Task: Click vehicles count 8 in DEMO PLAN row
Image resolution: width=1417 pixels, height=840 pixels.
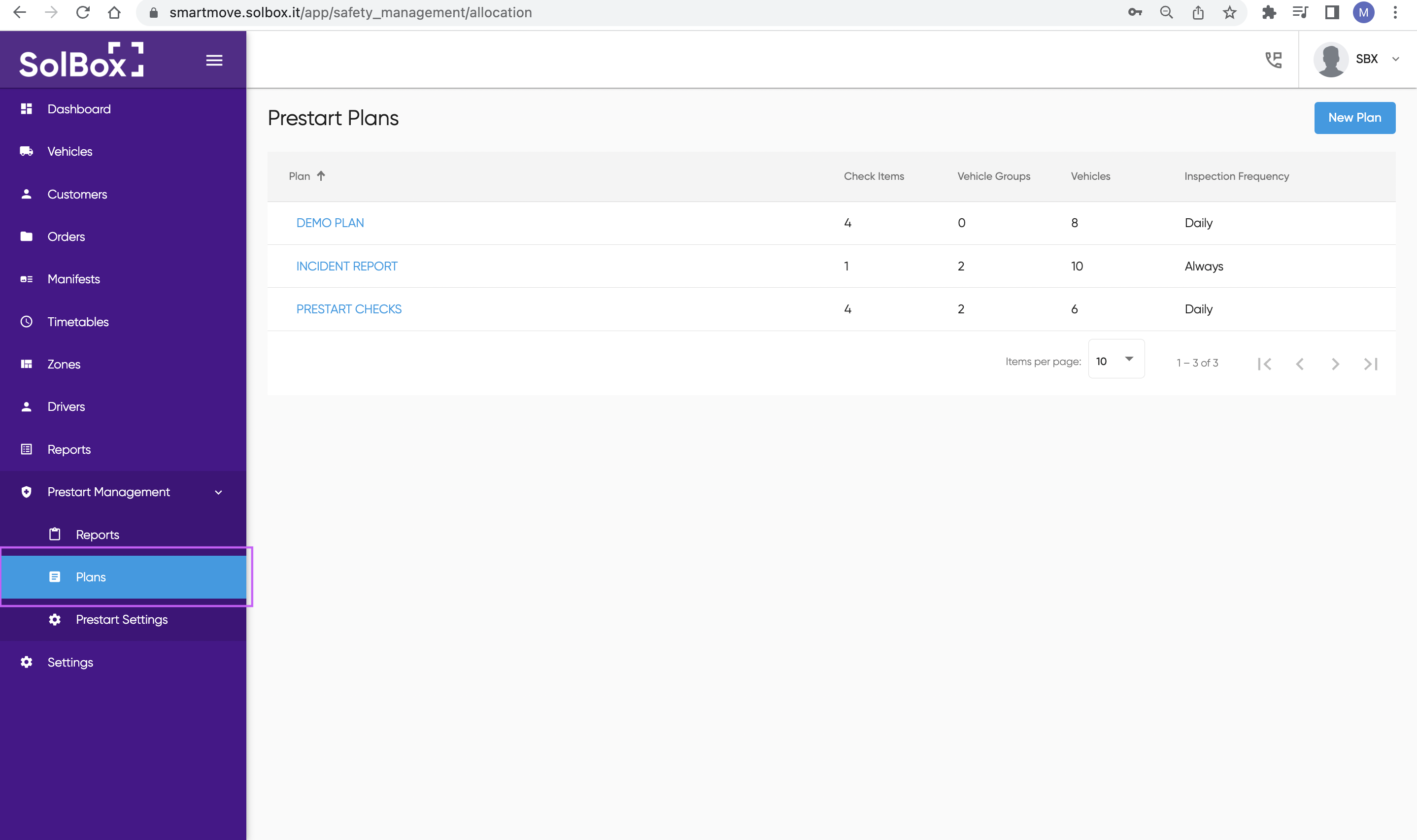Action: coord(1074,223)
